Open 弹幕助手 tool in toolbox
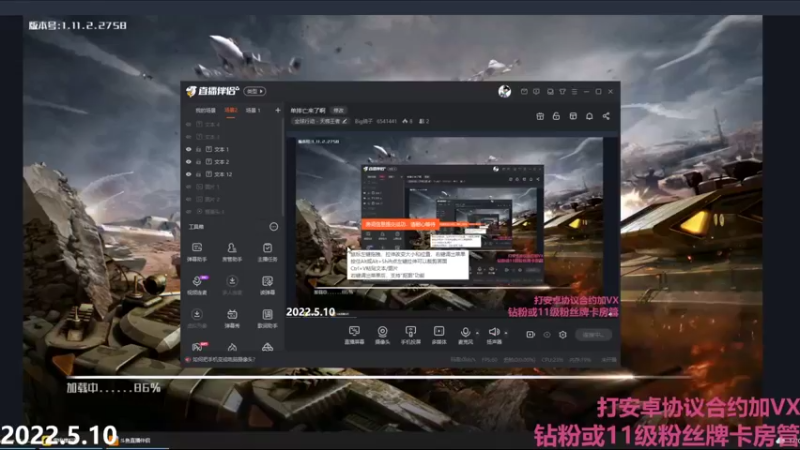The width and height of the screenshot is (800, 450). (x=196, y=252)
